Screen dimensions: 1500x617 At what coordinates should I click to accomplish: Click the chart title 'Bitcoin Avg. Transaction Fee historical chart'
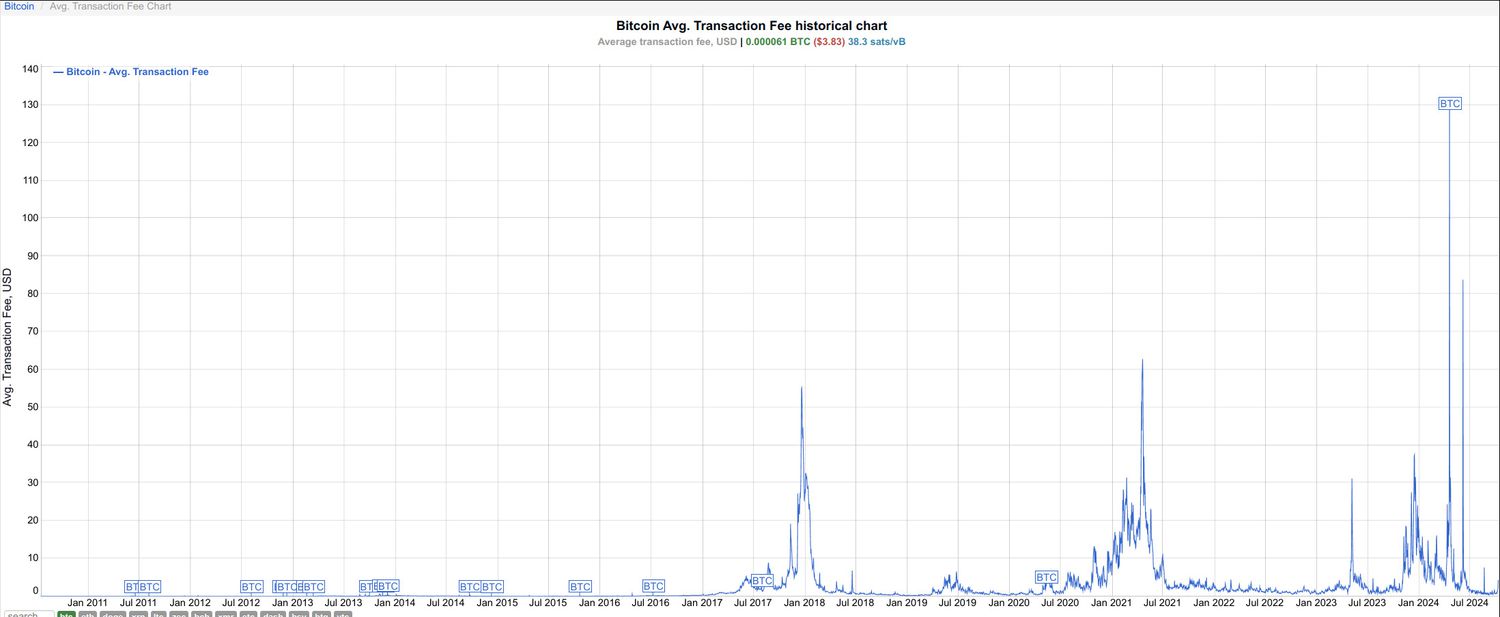[751, 25]
